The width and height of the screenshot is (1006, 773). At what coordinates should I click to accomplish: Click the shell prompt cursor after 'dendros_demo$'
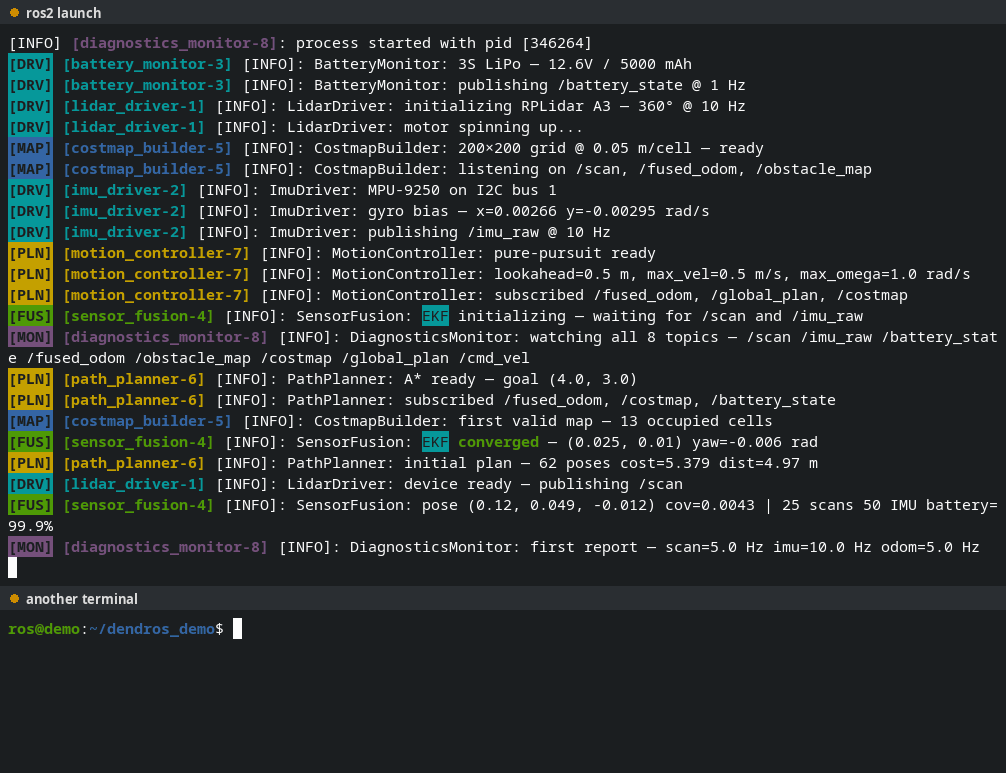pos(237,629)
